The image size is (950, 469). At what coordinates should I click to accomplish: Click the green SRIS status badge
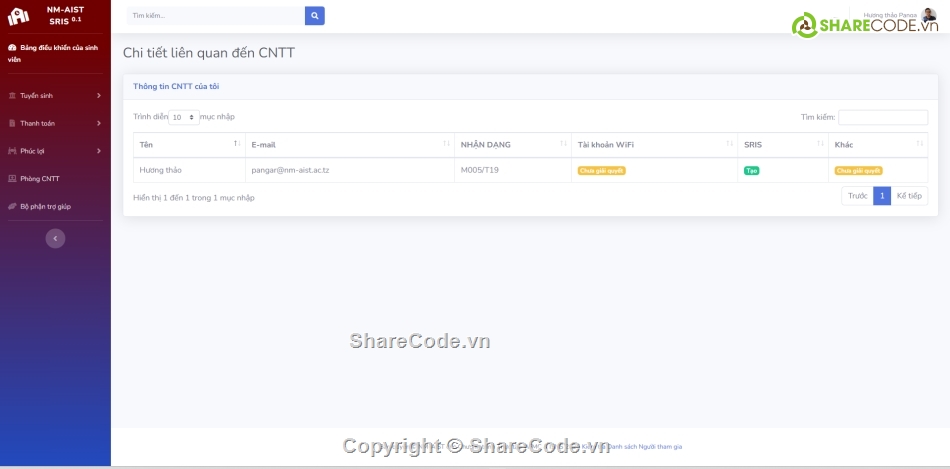(751, 171)
